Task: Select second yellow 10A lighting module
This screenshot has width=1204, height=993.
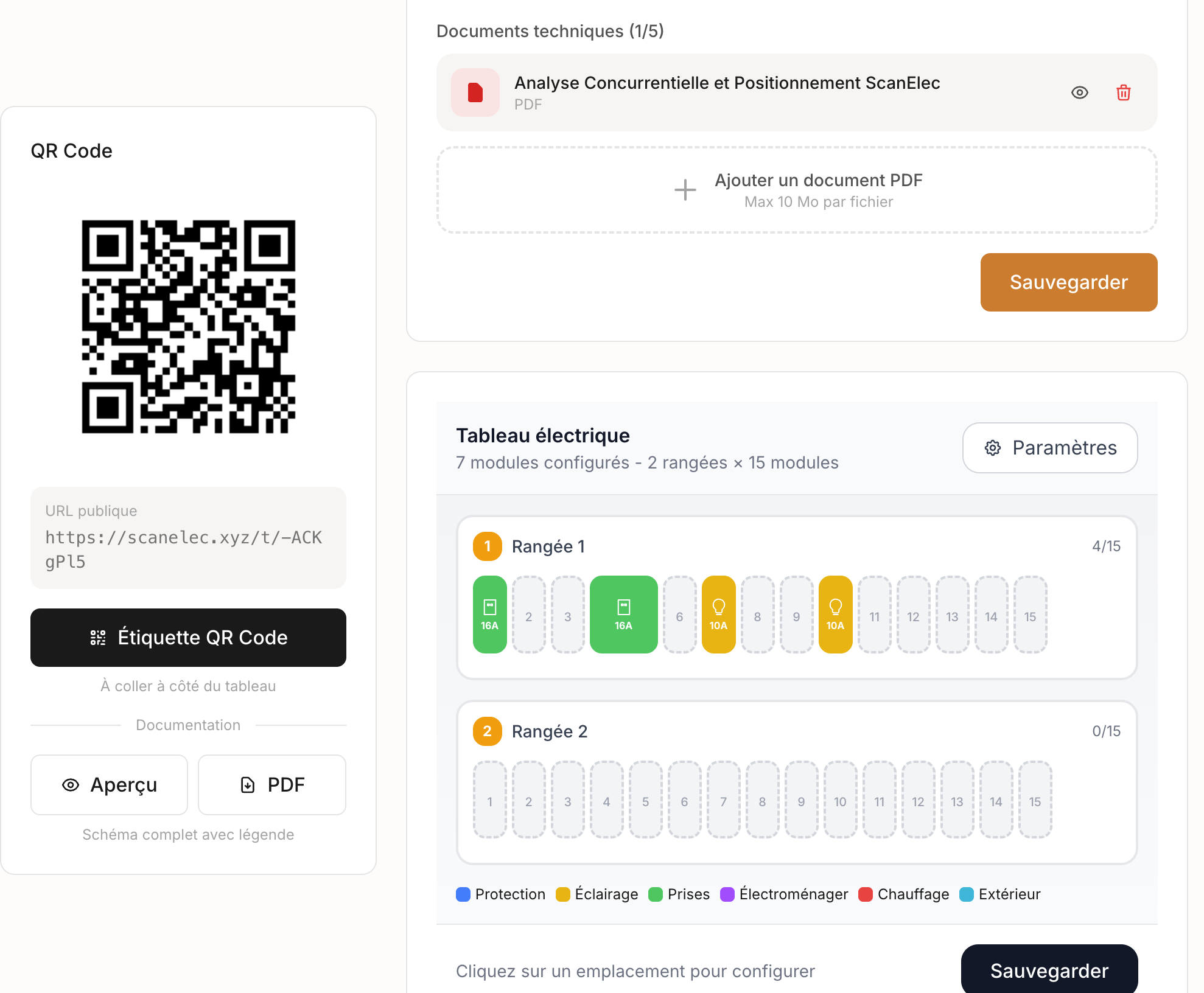Action: [835, 615]
